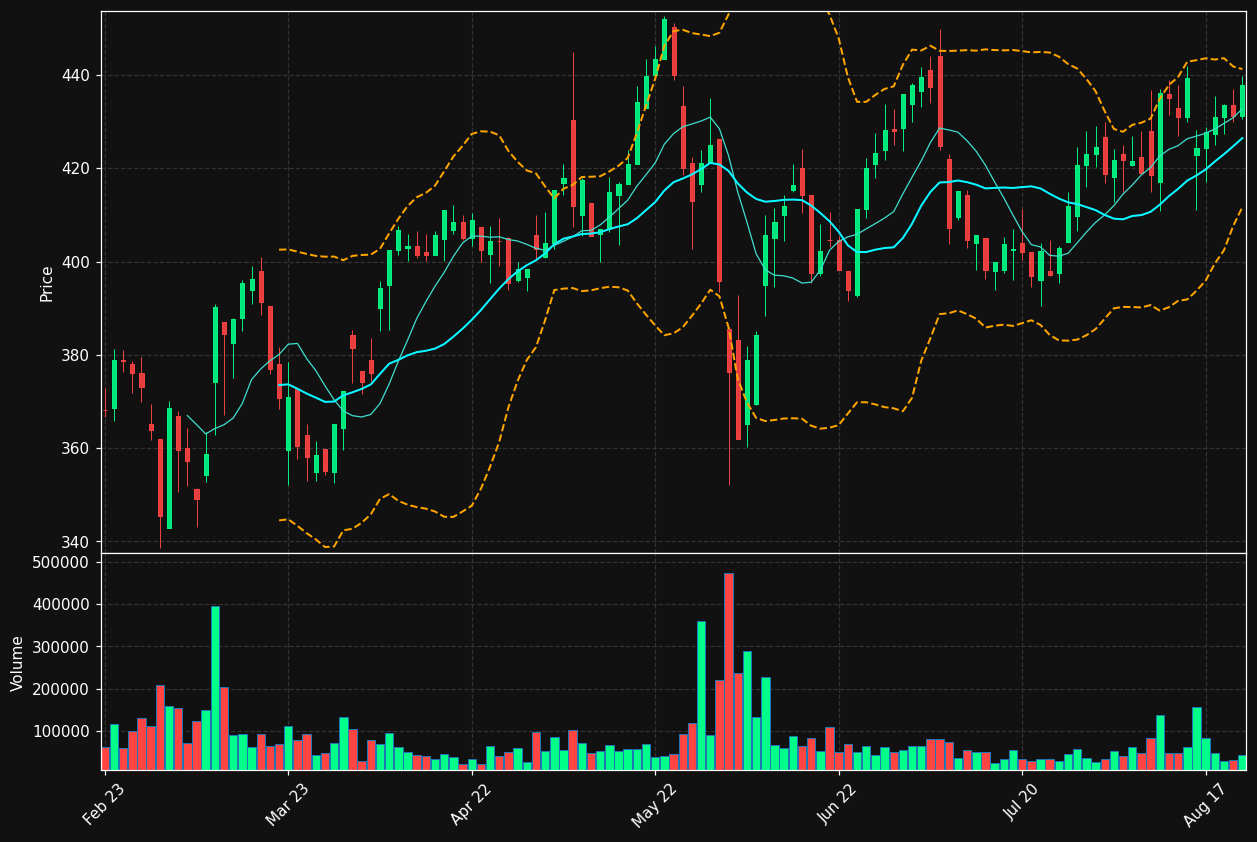1257x842 pixels.
Task: Click the 400 price axis tick
Action: (76, 262)
